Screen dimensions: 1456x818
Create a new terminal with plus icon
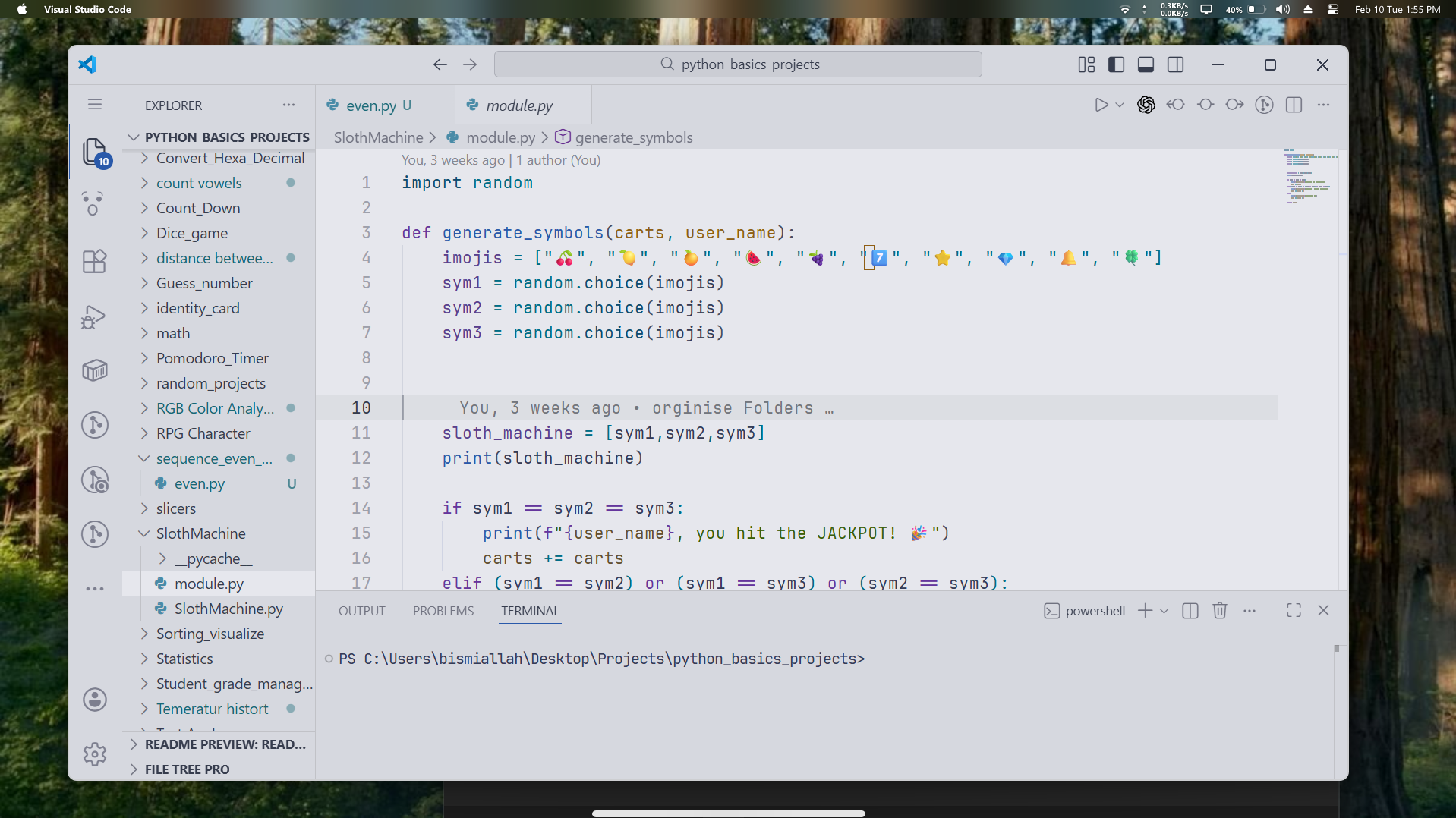point(1146,610)
